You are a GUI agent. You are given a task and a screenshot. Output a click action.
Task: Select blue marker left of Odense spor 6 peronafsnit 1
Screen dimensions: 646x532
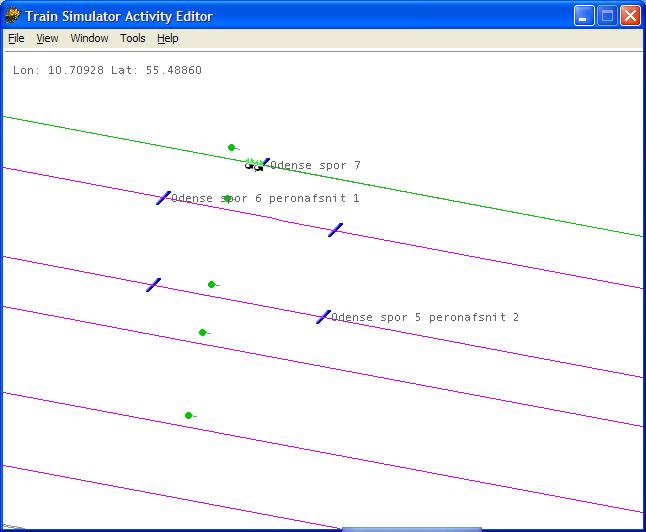[163, 198]
